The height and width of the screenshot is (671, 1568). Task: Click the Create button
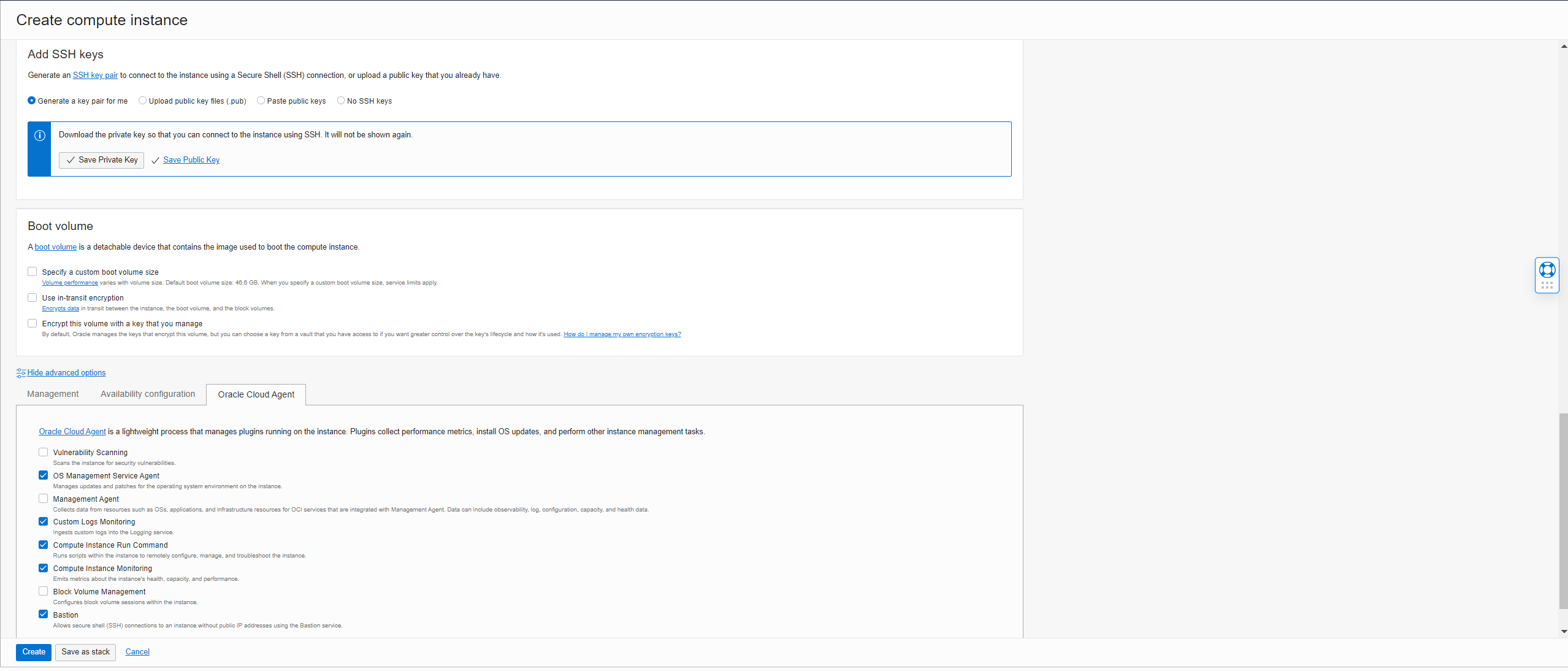coord(33,651)
